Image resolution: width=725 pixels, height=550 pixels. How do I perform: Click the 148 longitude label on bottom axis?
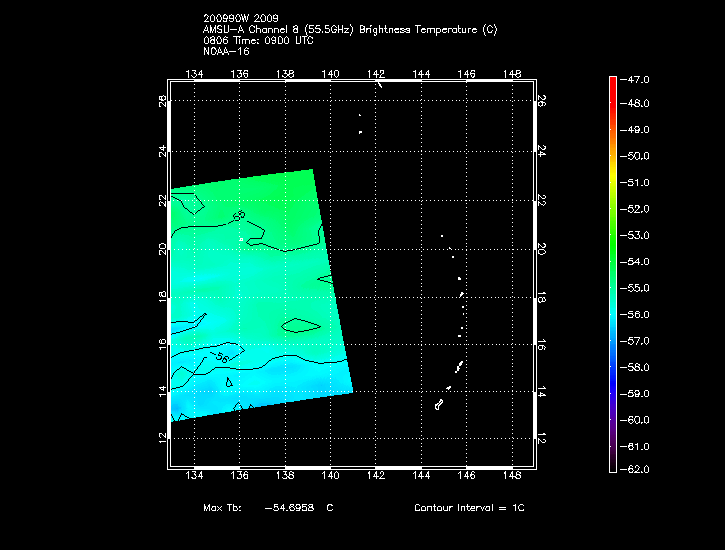click(x=512, y=477)
